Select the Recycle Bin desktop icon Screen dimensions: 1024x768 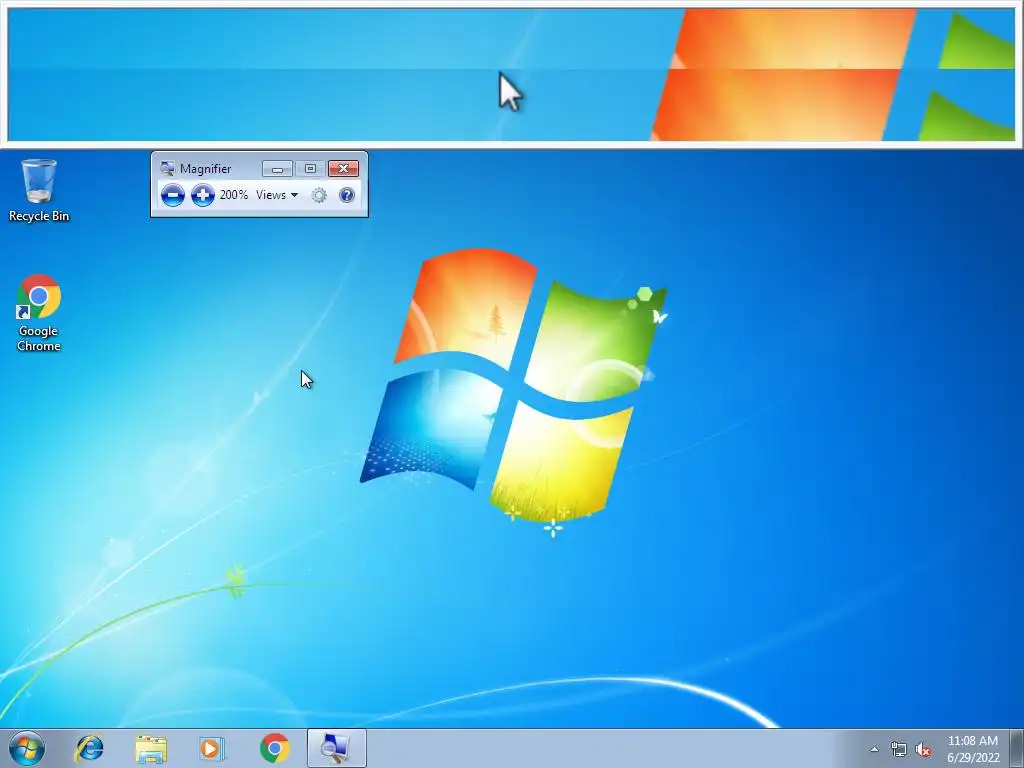pyautogui.click(x=39, y=191)
